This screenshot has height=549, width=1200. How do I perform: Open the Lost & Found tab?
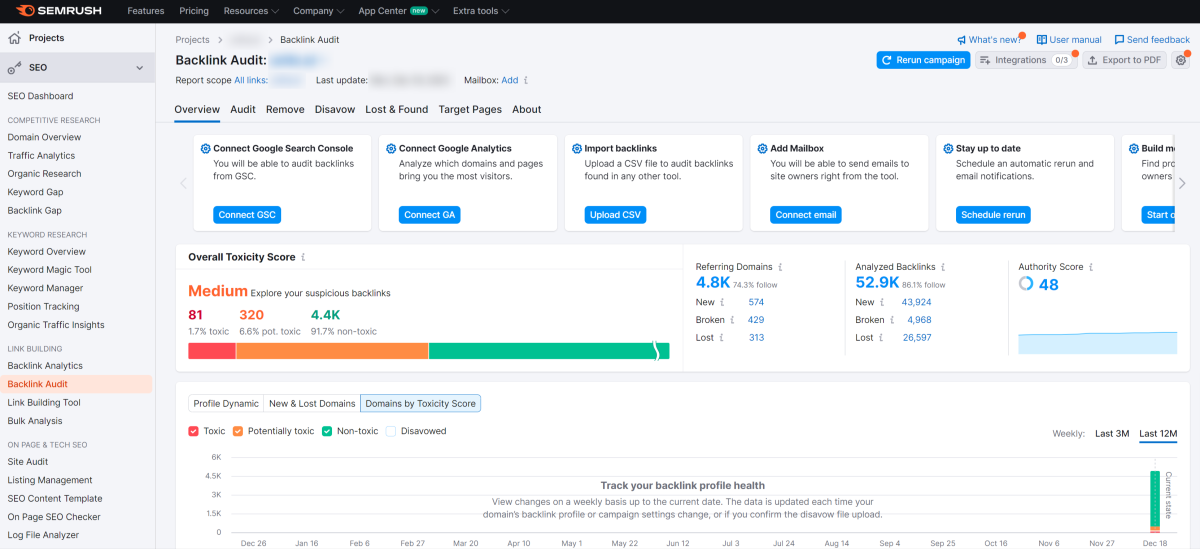coord(396,110)
